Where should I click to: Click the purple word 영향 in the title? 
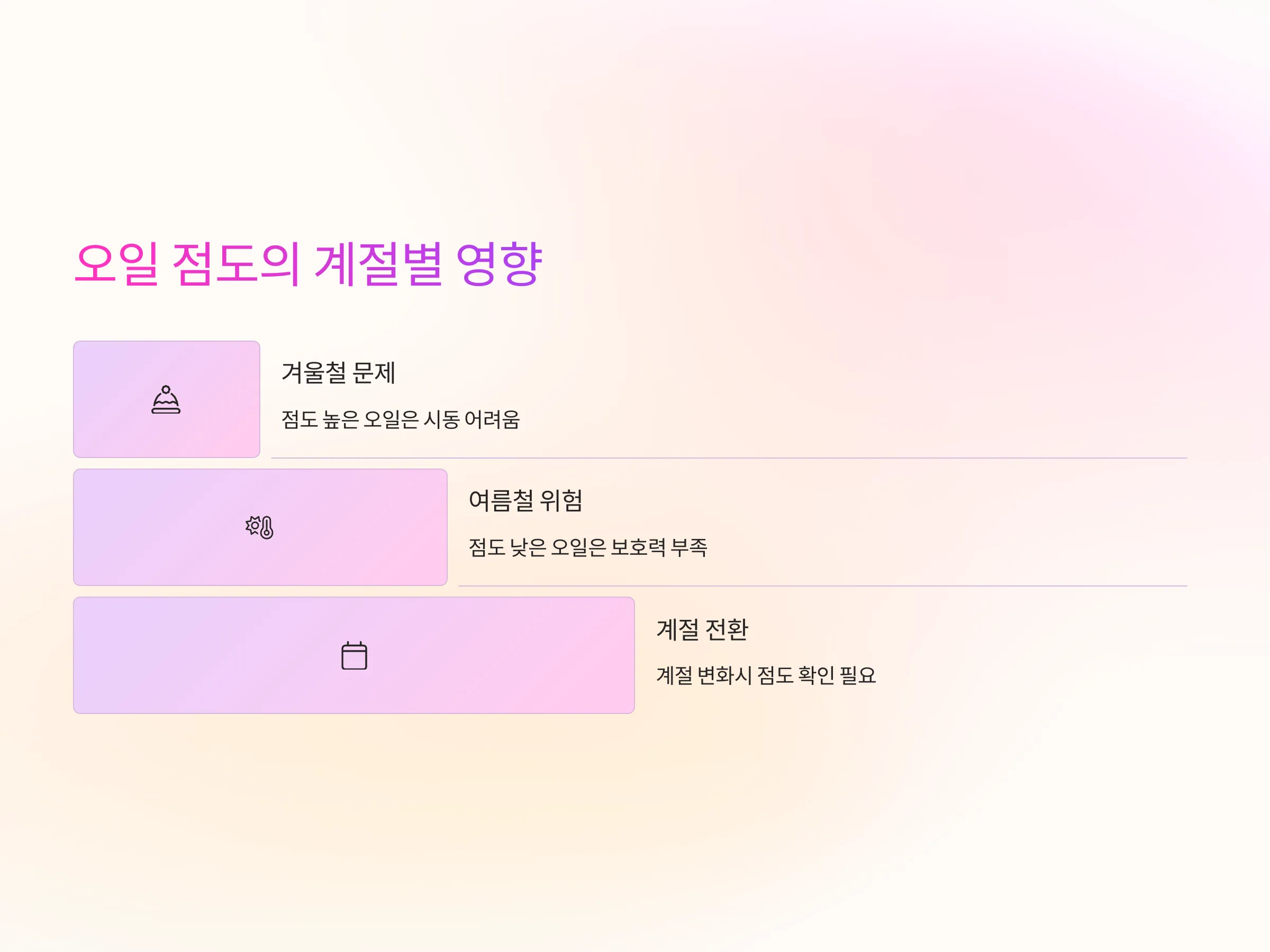(499, 264)
